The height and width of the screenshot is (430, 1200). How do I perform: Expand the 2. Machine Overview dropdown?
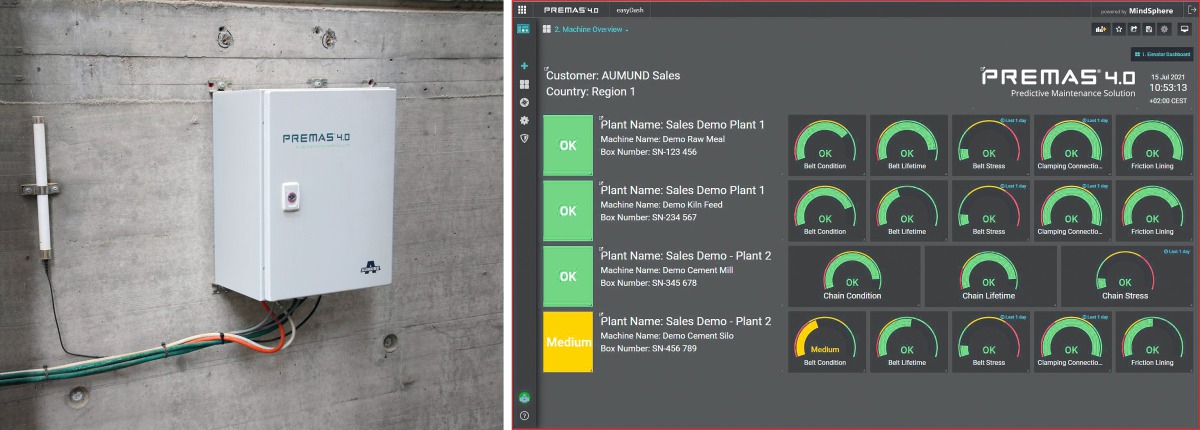(590, 29)
